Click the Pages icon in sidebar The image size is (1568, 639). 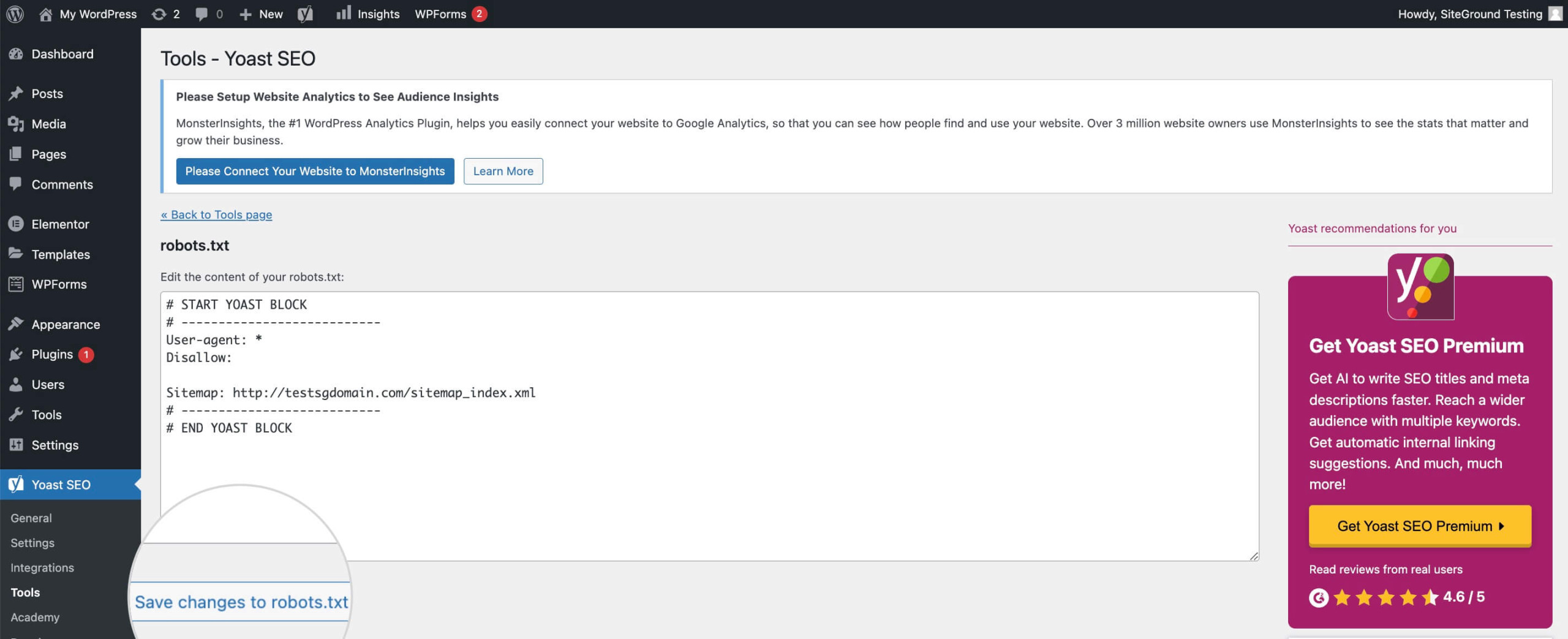pos(16,154)
